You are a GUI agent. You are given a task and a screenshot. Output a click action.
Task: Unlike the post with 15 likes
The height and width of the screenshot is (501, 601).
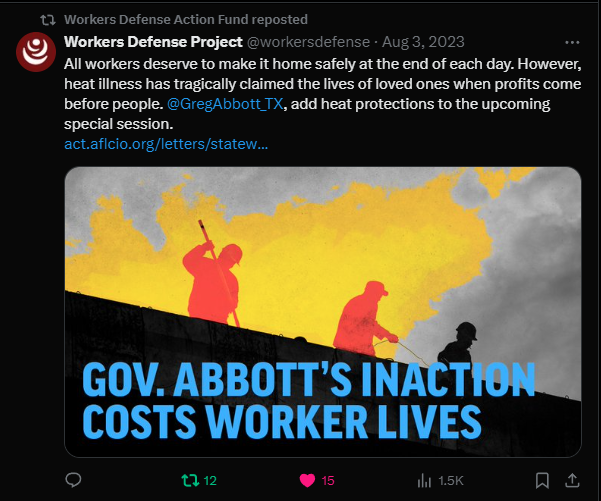[x=307, y=480]
